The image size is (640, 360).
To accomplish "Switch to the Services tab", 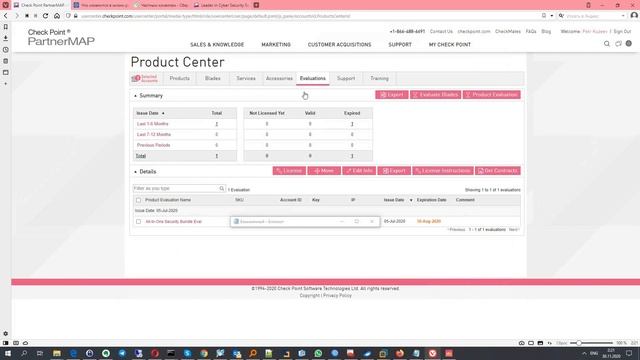I will coord(246,78).
